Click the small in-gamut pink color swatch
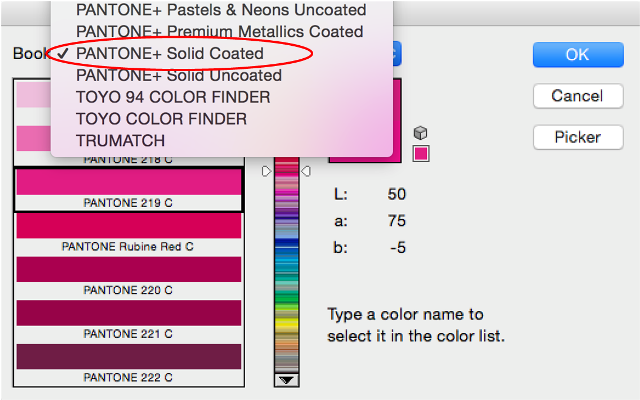Viewport: 640px width, 400px height. click(421, 154)
